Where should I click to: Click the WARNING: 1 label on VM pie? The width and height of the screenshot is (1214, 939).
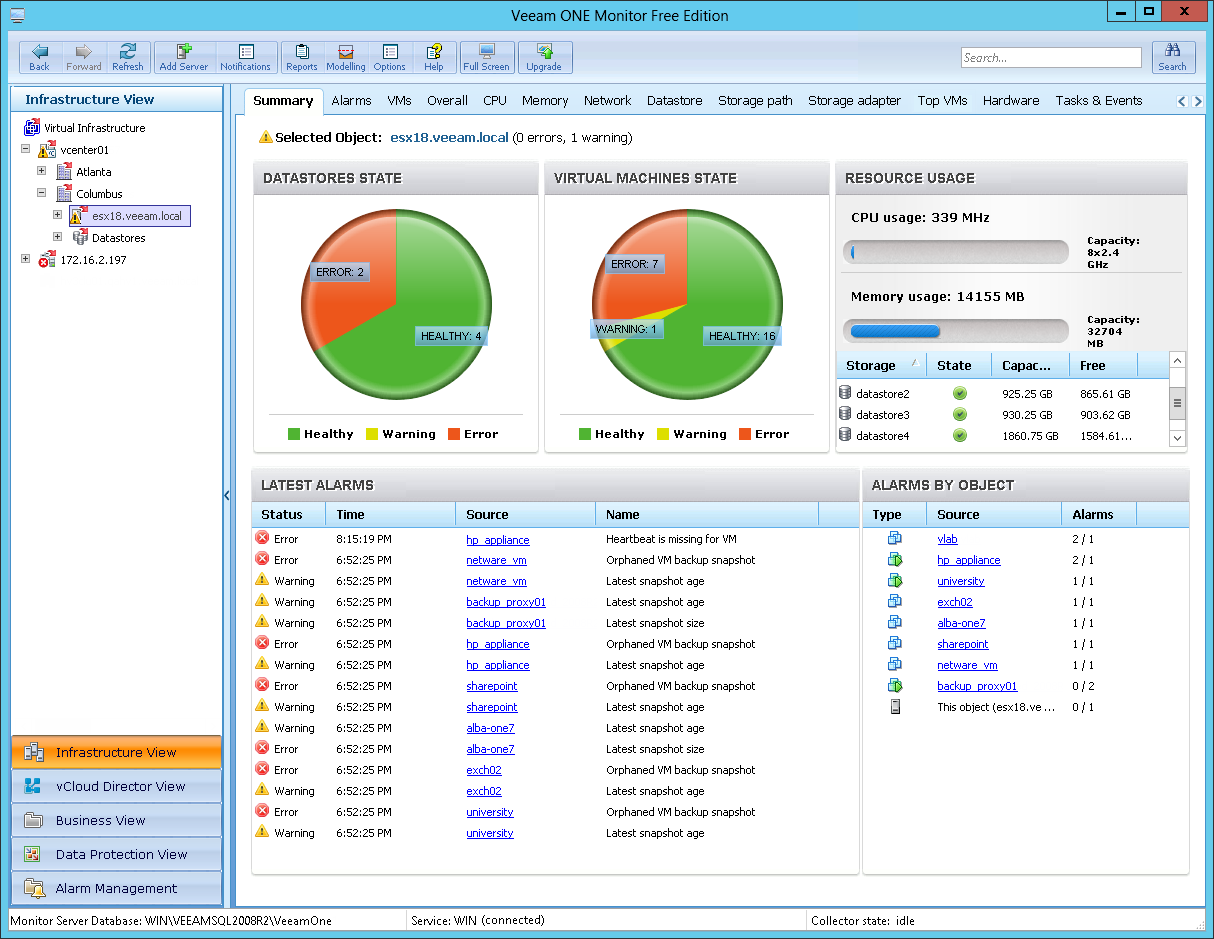click(x=626, y=329)
